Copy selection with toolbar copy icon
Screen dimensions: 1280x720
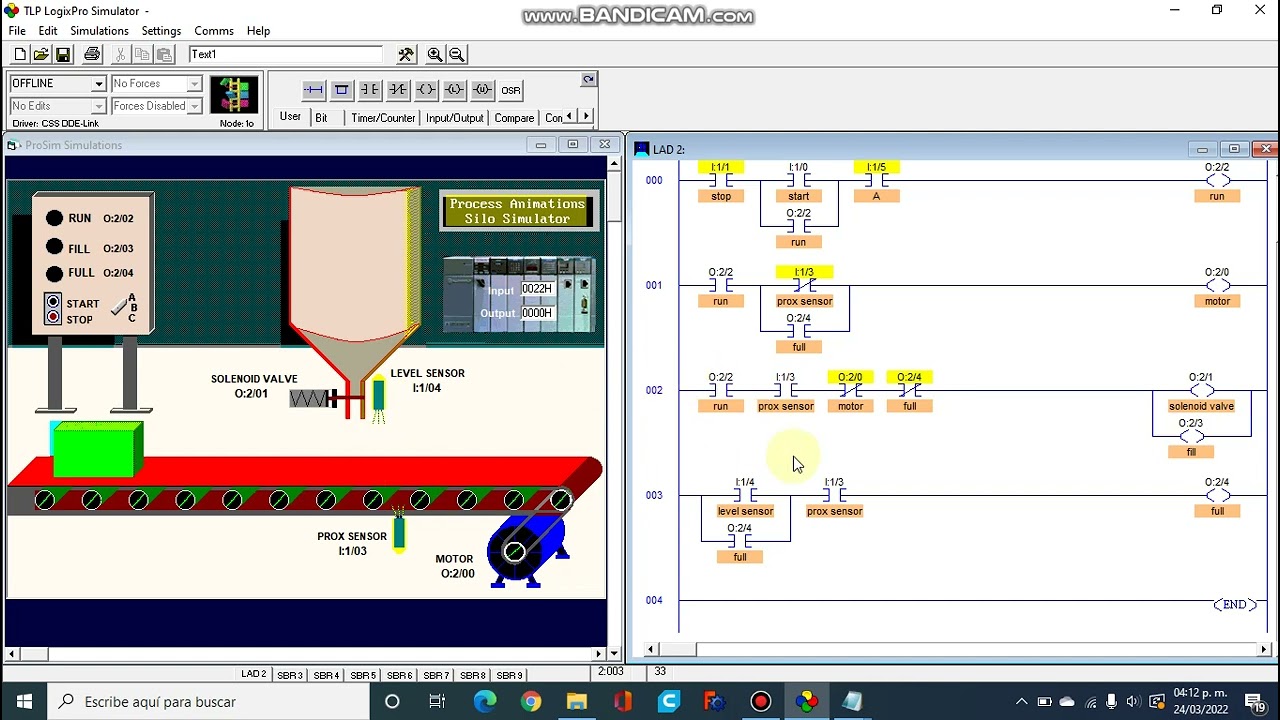(x=143, y=54)
